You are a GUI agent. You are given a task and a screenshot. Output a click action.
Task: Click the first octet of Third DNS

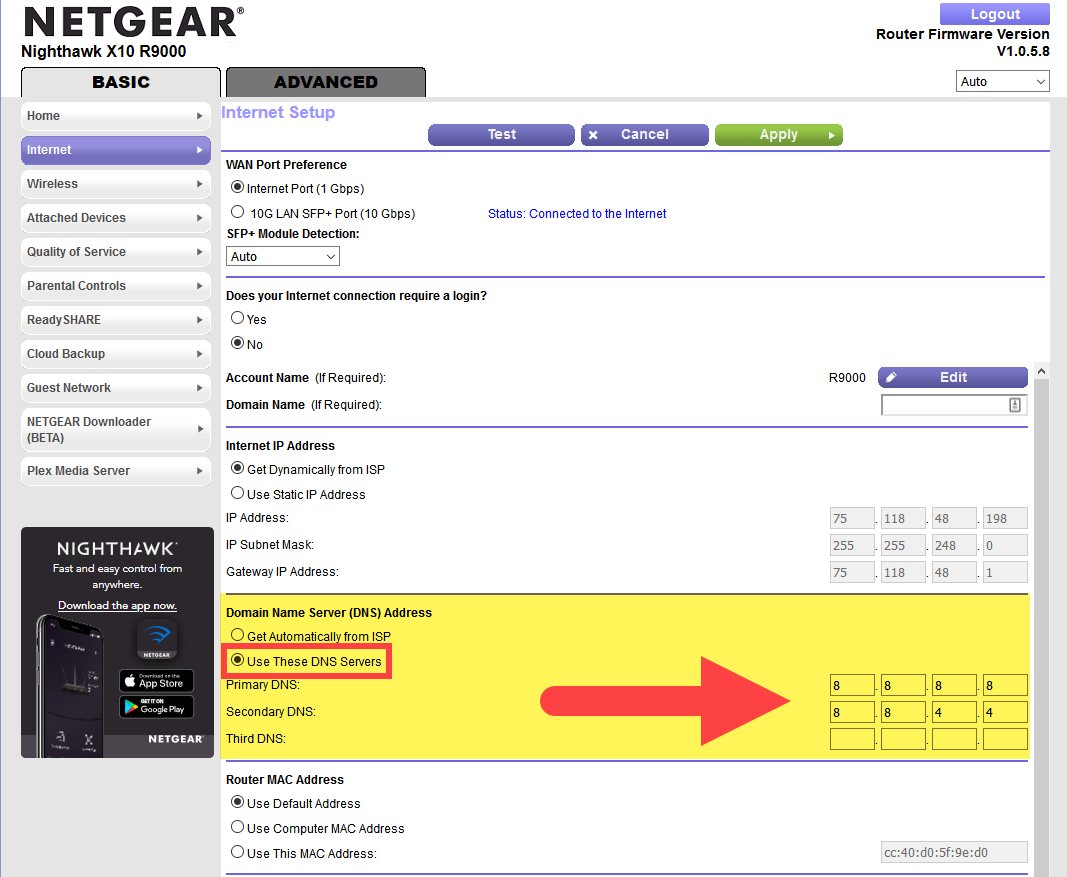pos(852,739)
